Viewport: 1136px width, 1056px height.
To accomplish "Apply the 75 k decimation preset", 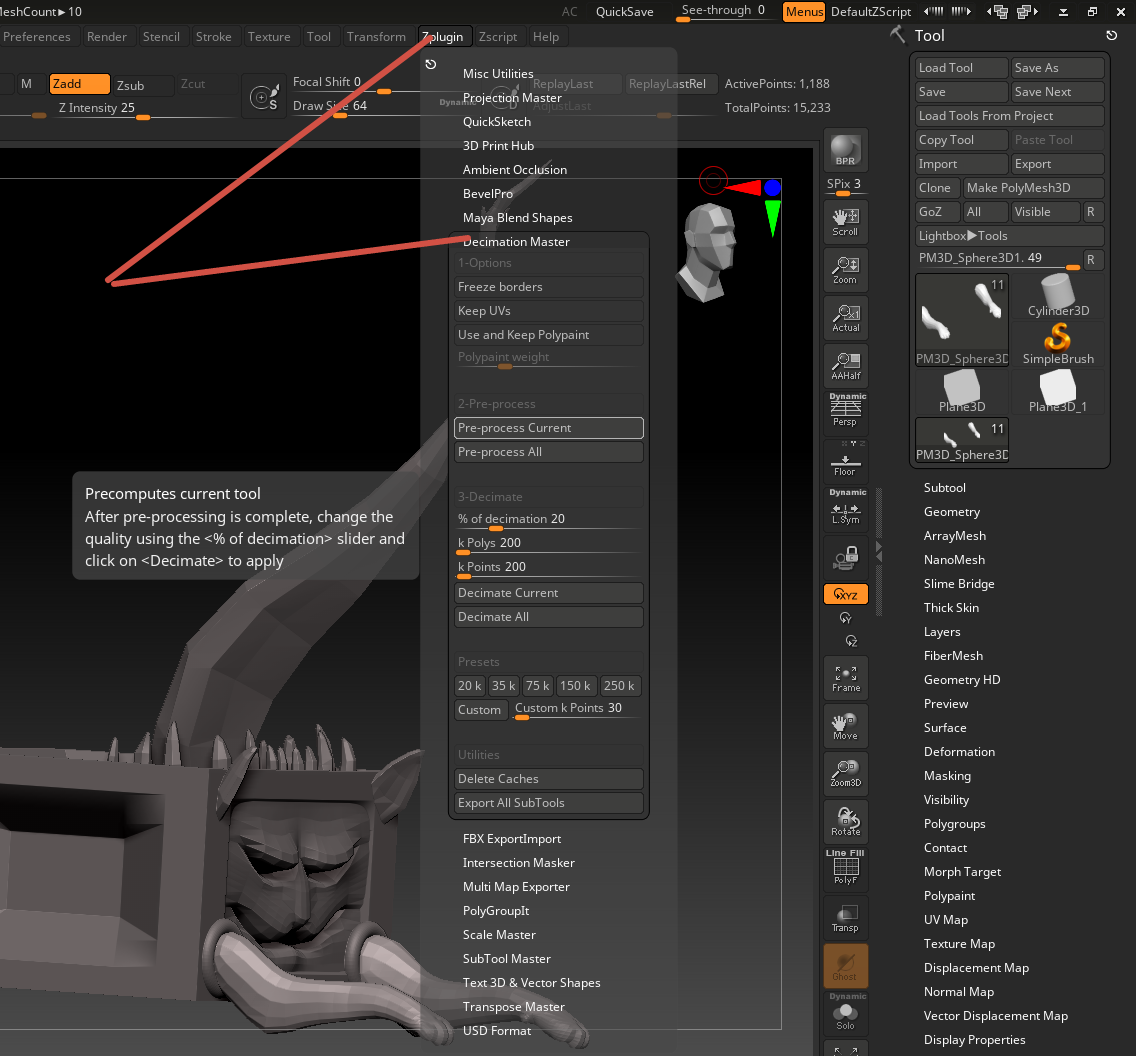I will (537, 685).
